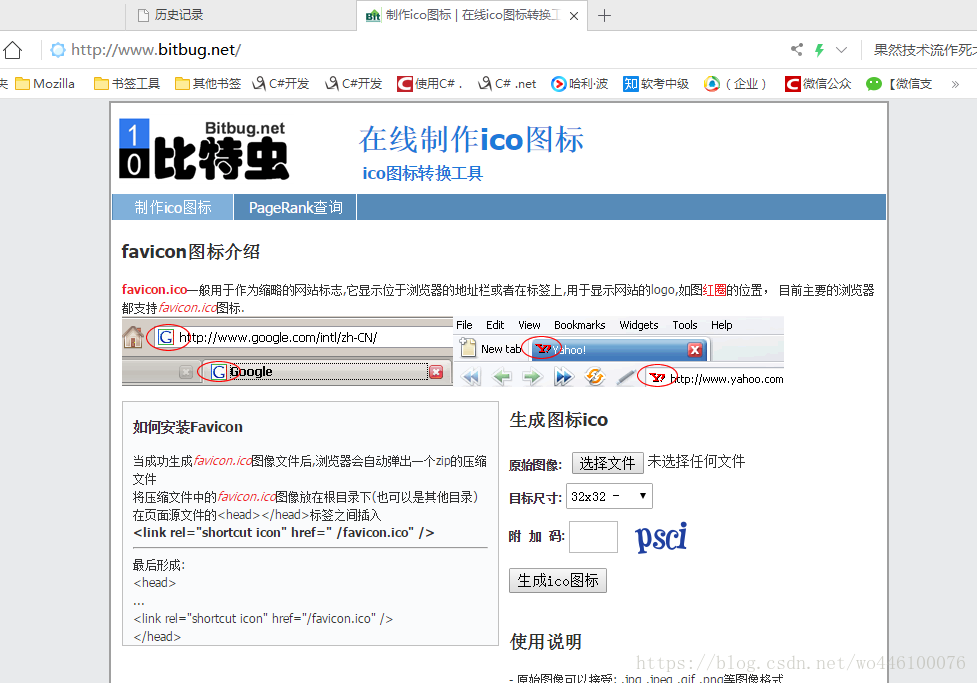The image size is (977, 683).
Task: Click the browser home icon
Action: (12, 50)
